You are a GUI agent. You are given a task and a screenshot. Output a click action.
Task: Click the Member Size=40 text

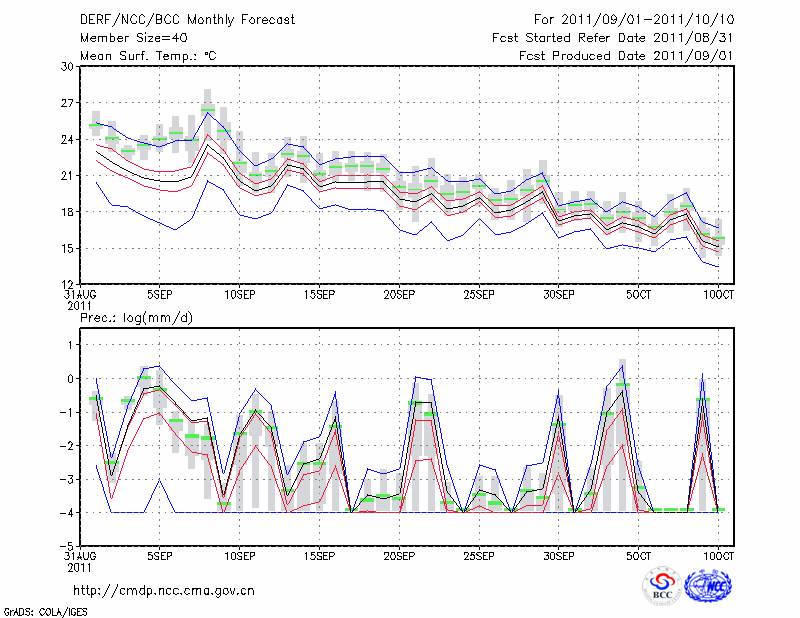[x=126, y=38]
